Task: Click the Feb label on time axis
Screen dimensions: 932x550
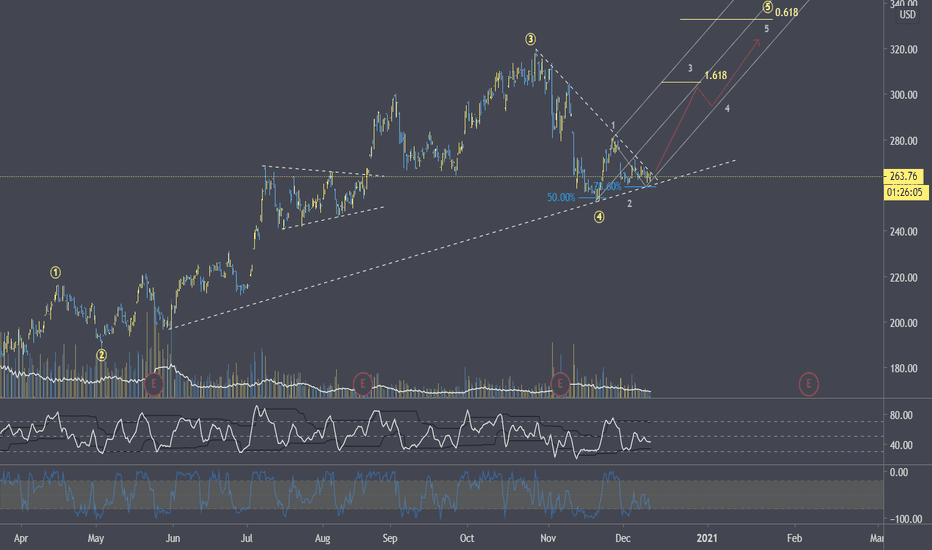Action: point(794,538)
